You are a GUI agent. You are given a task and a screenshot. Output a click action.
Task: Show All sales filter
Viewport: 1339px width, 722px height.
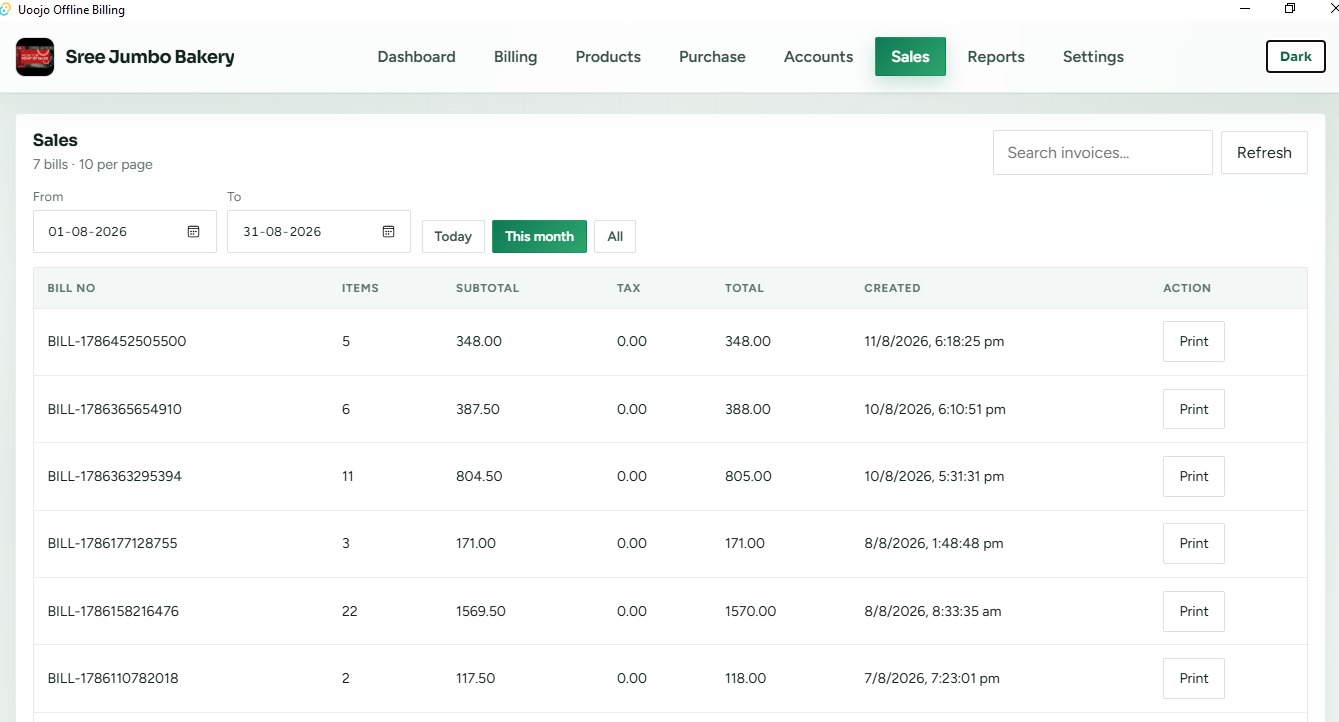[x=615, y=237]
